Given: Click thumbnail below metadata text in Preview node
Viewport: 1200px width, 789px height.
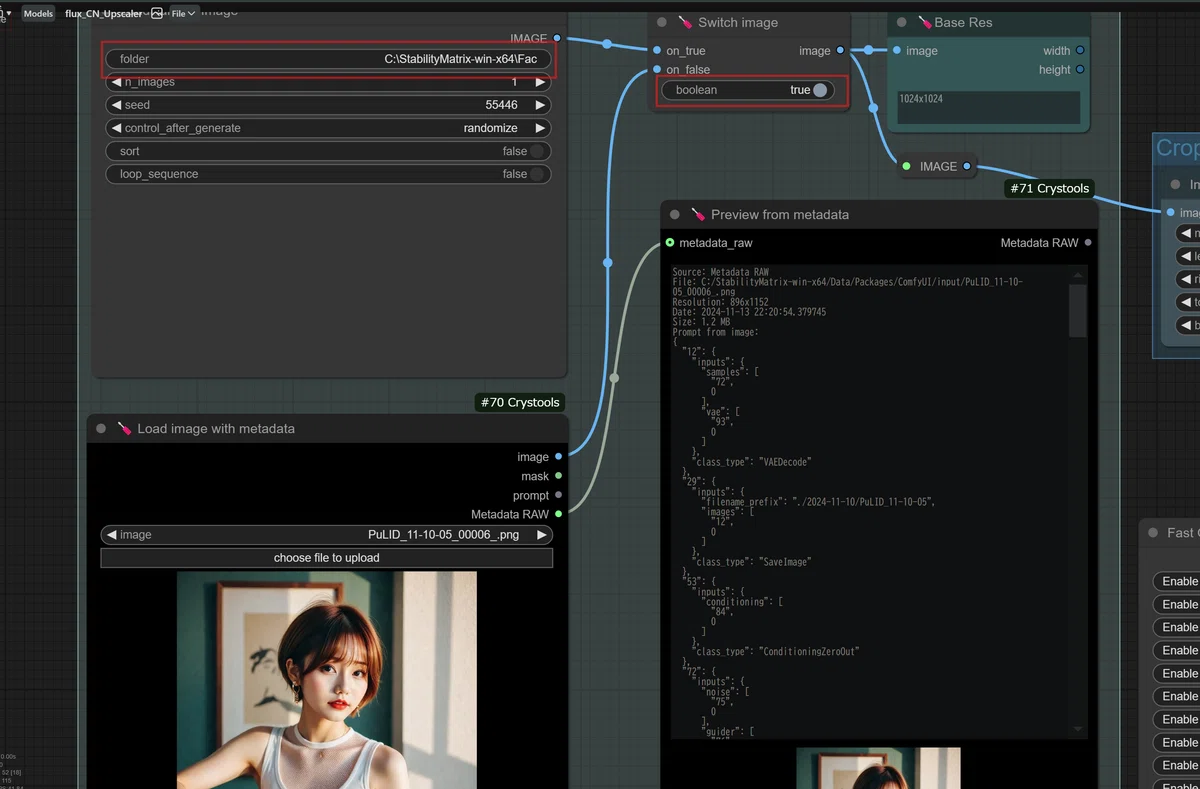Looking at the screenshot, I should tap(878, 768).
